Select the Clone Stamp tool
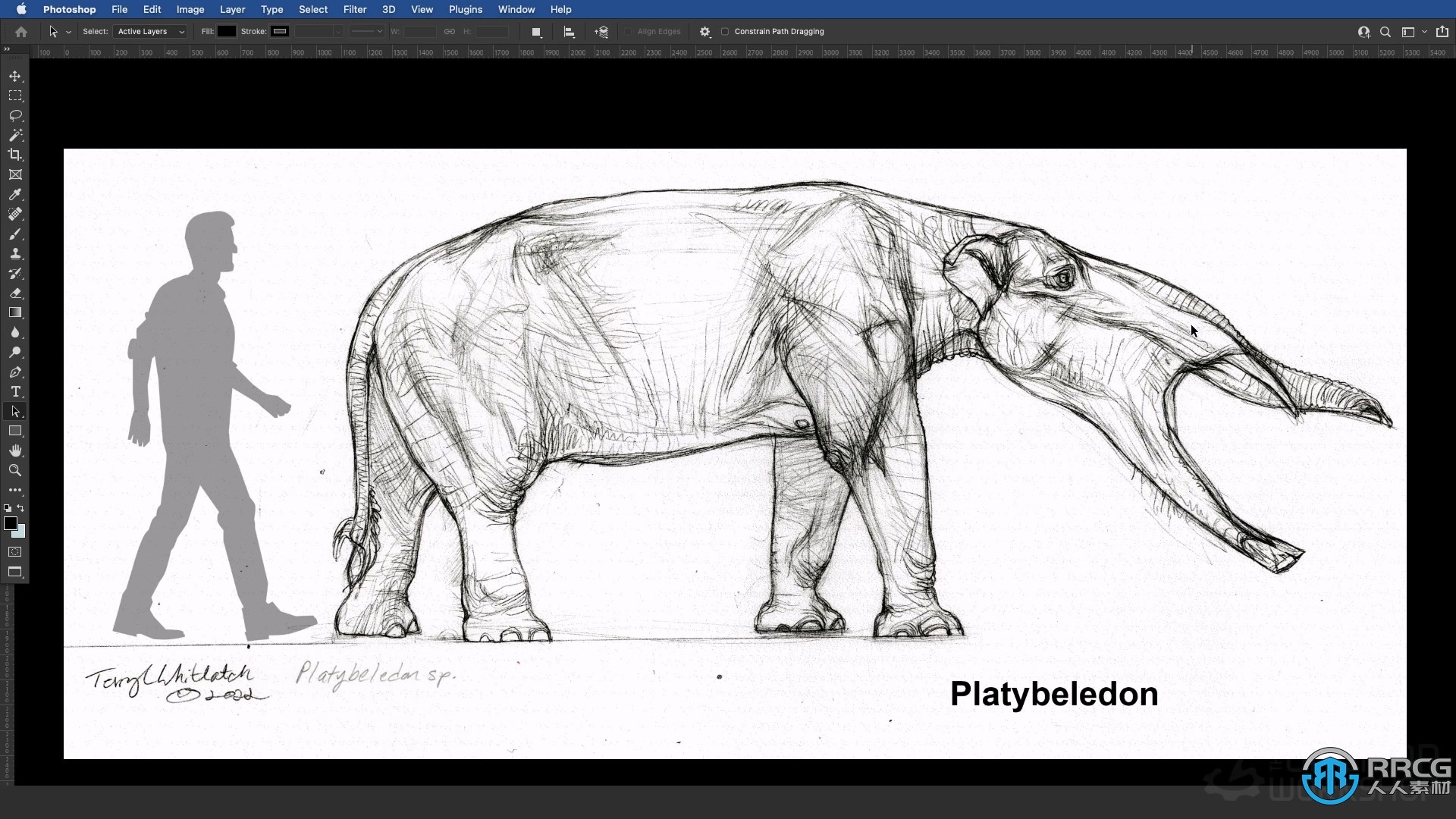Viewport: 1456px width, 819px height. tap(15, 254)
